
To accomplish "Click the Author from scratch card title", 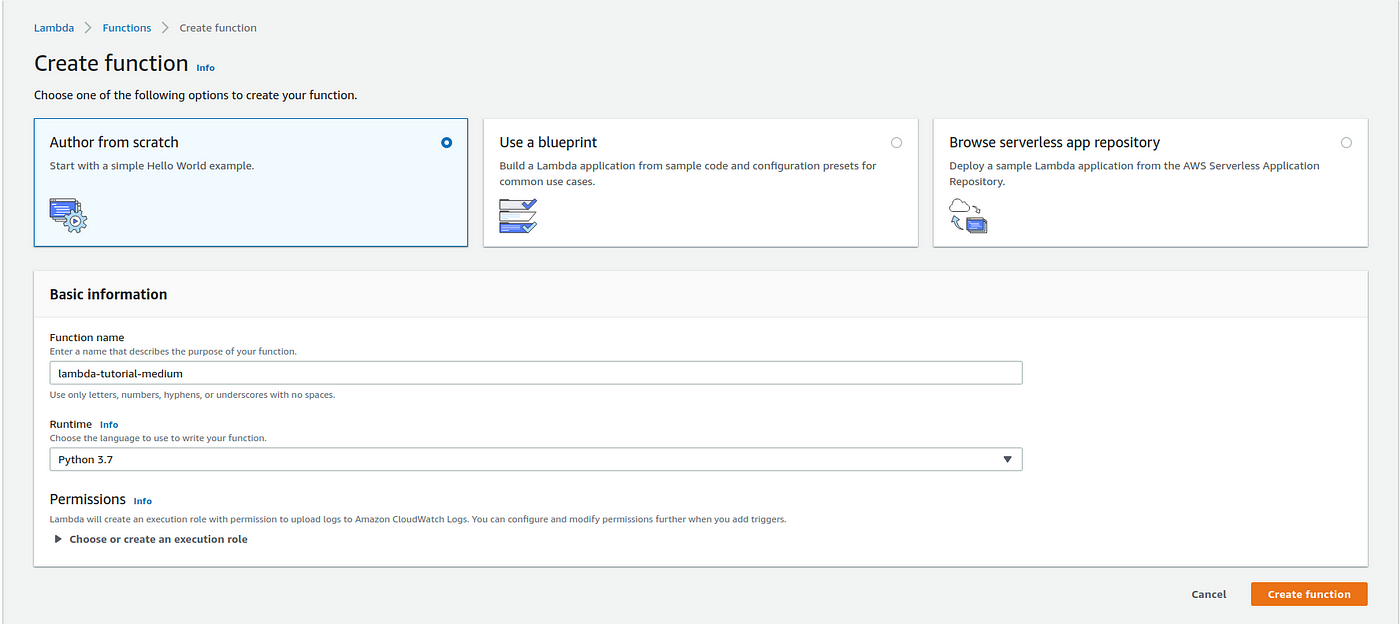I will click(114, 143).
